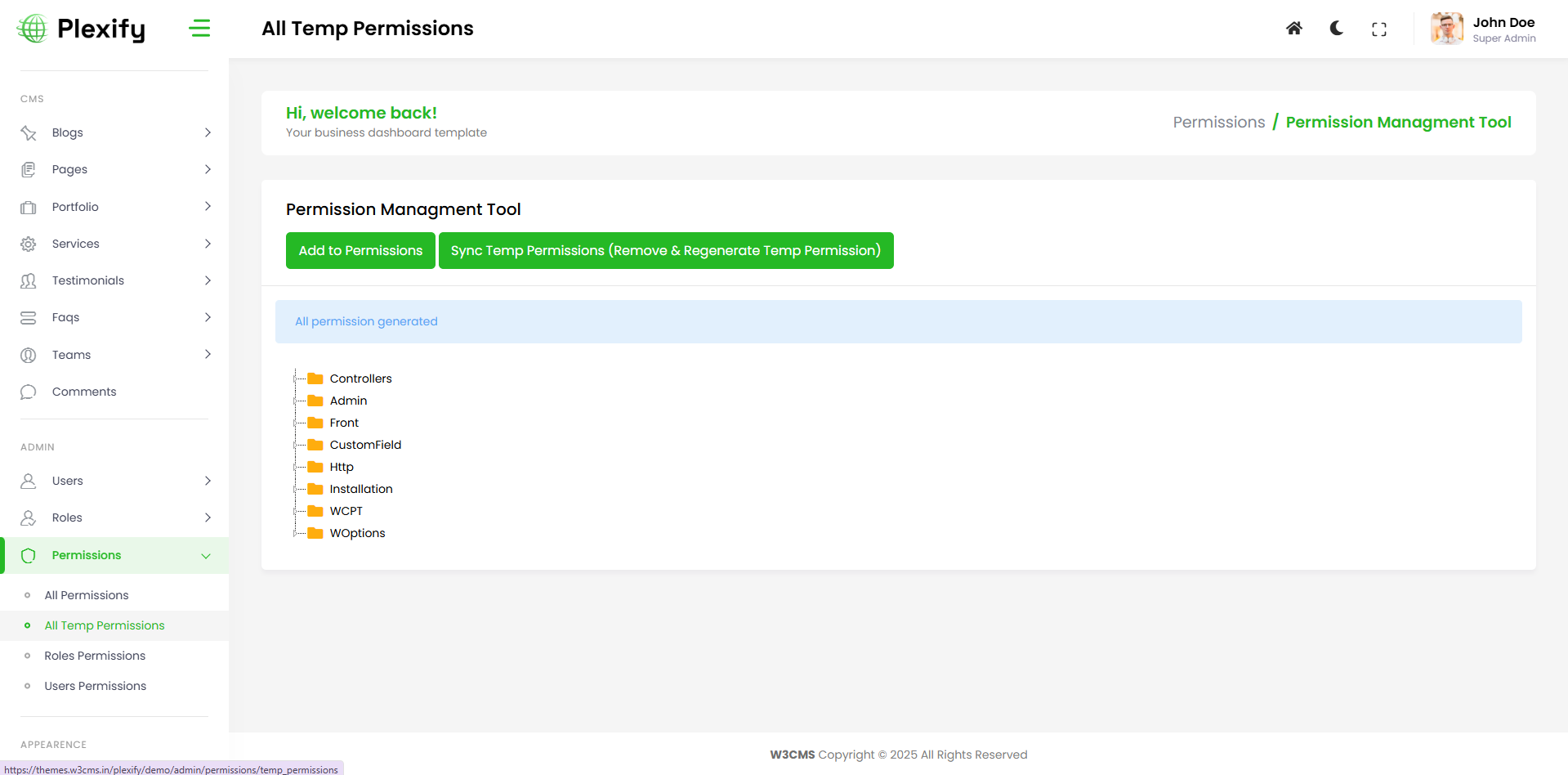Toggle dark mode with moon icon
Screen dimensions: 1568x775
(1336, 29)
